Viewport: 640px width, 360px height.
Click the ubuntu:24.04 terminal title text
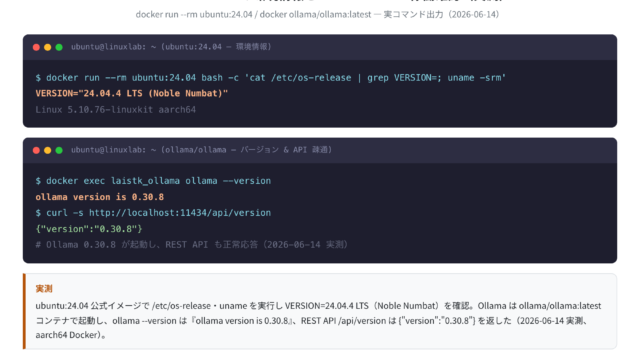(171, 47)
